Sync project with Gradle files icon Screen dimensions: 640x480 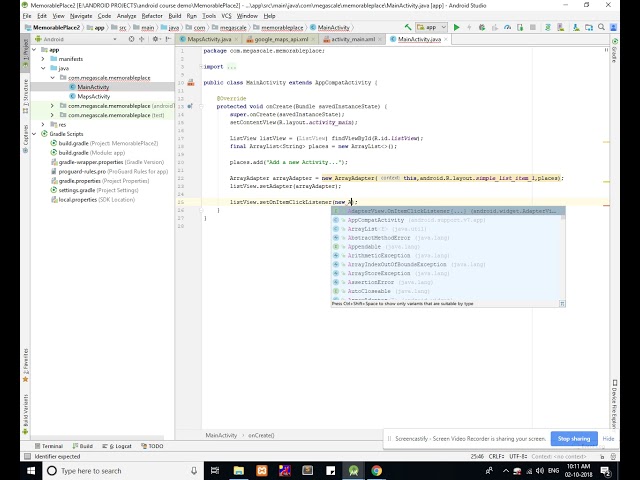[x=548, y=27]
